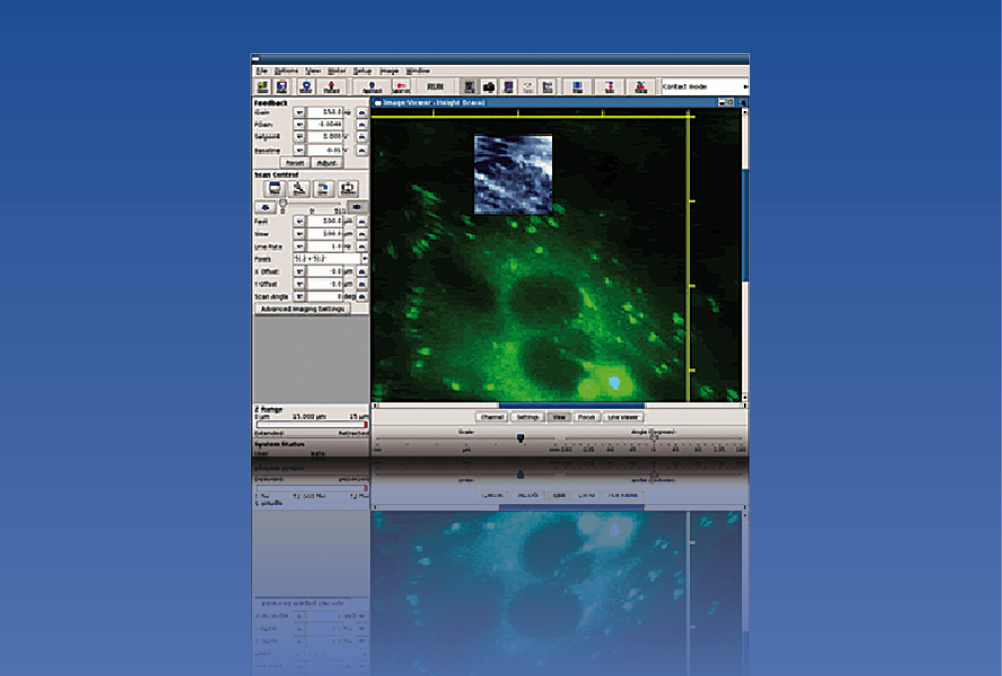
Task: Select the approach icon in the toolbar
Action: (x=370, y=86)
